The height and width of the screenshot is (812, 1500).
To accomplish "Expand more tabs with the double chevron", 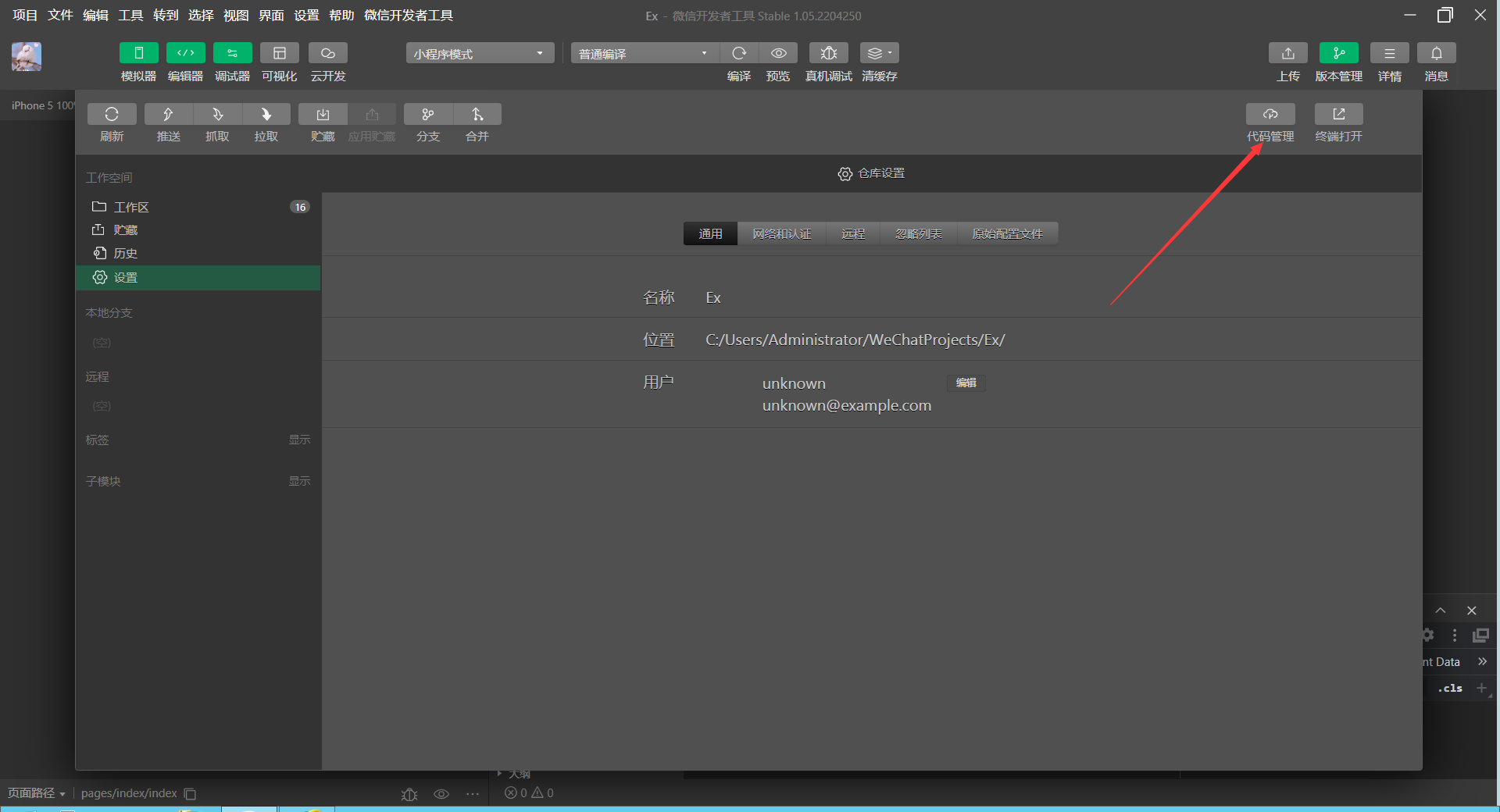I will point(1482,661).
